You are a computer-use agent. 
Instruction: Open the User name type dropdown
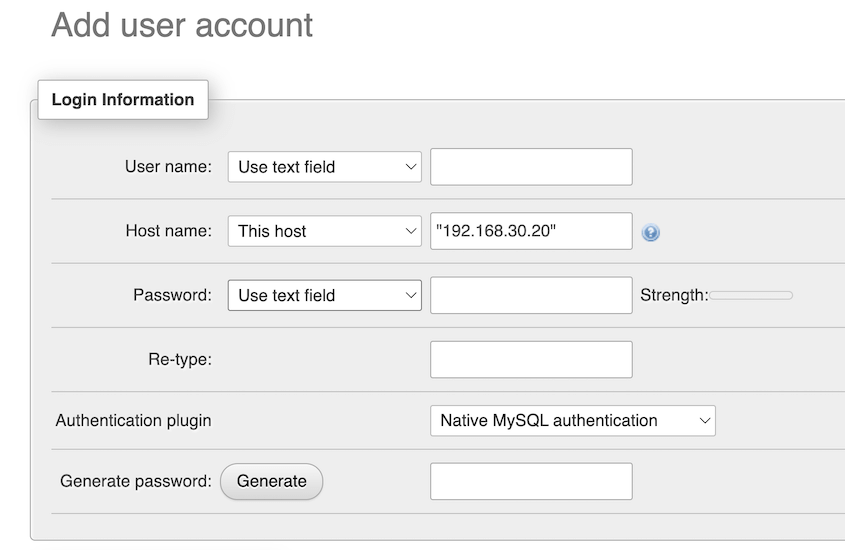(x=324, y=166)
